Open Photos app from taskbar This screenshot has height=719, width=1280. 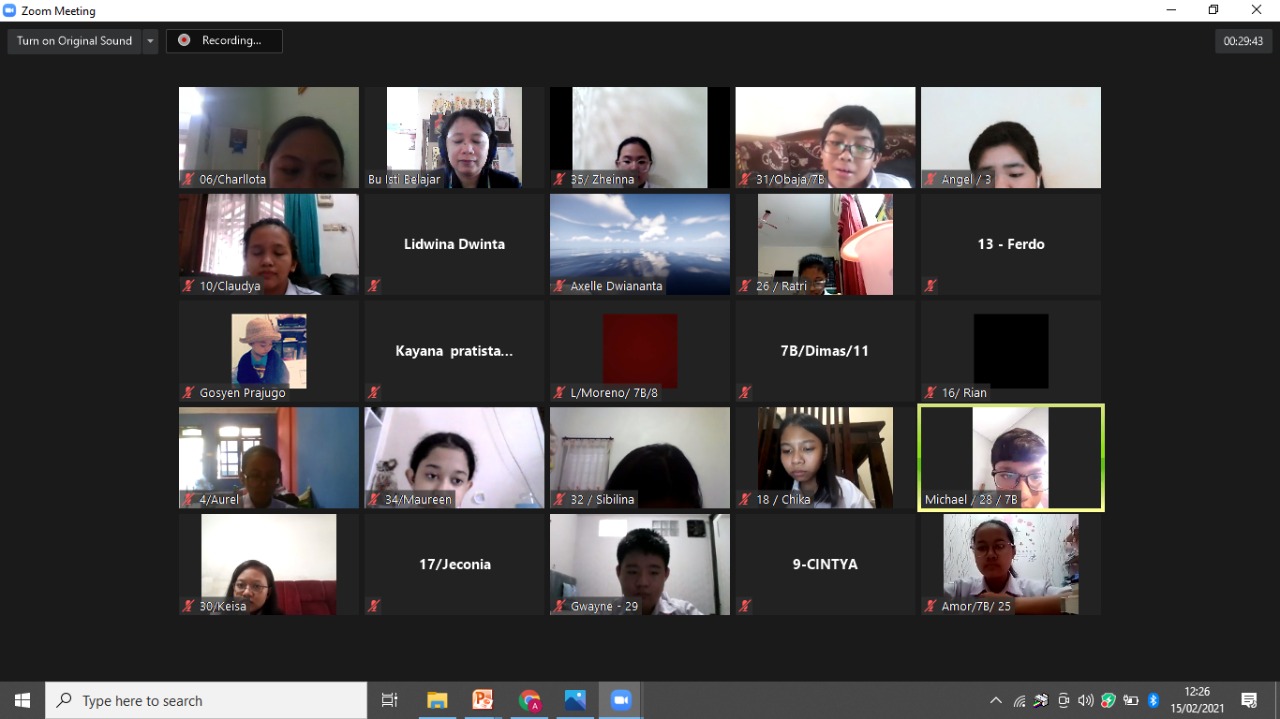[x=575, y=700]
